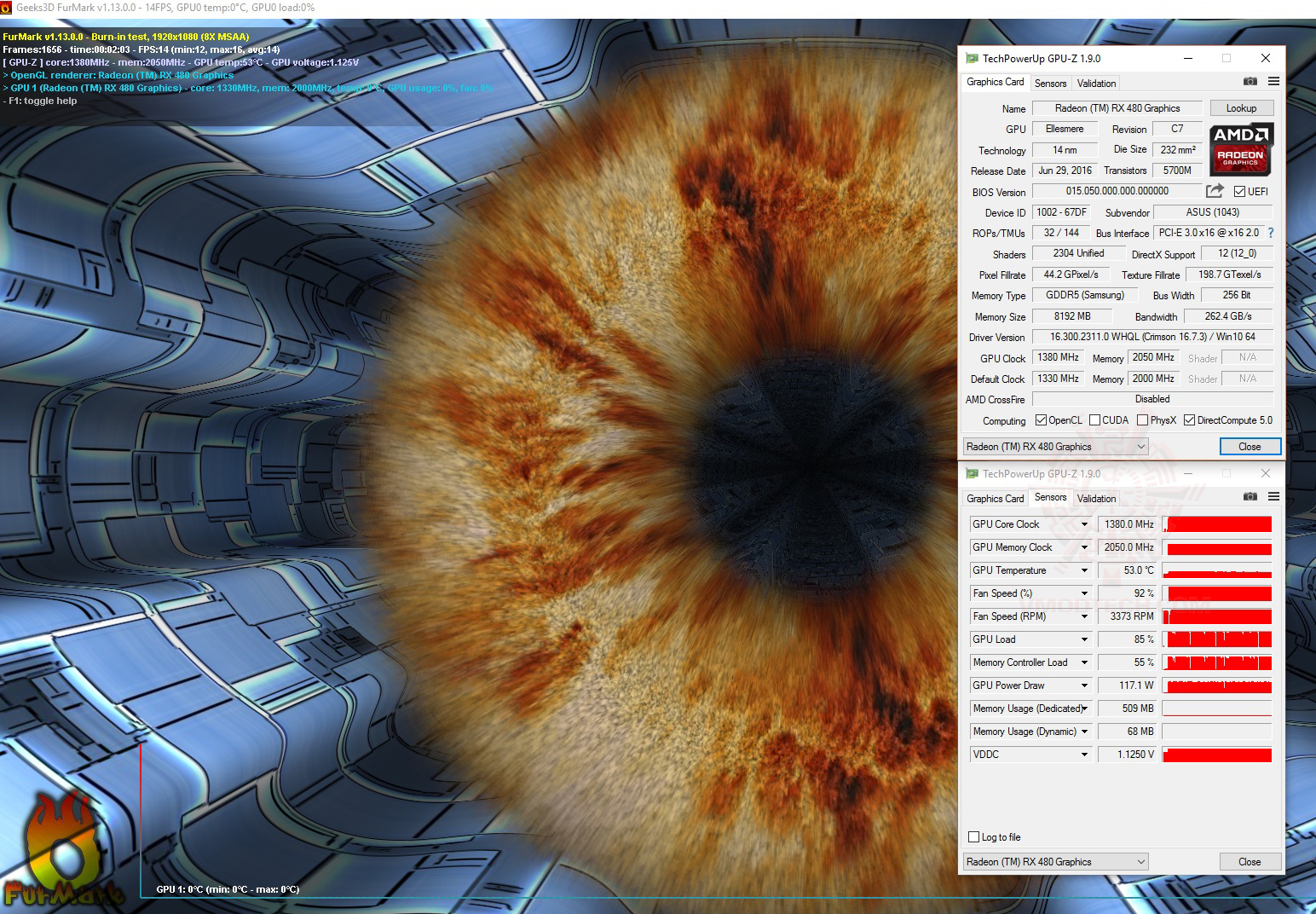Click the Fan Speed value "3373 RPM"
The image size is (1316, 914).
pyautogui.click(x=1128, y=616)
